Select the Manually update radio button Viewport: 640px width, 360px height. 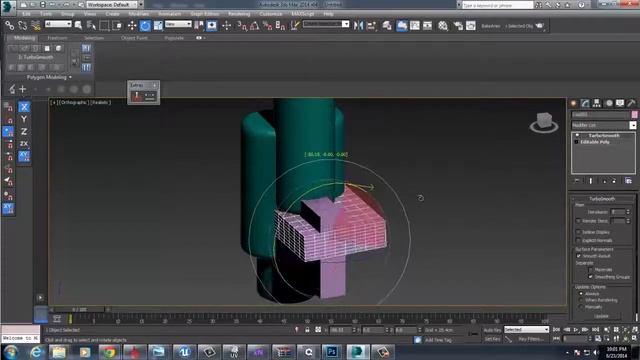(581, 307)
